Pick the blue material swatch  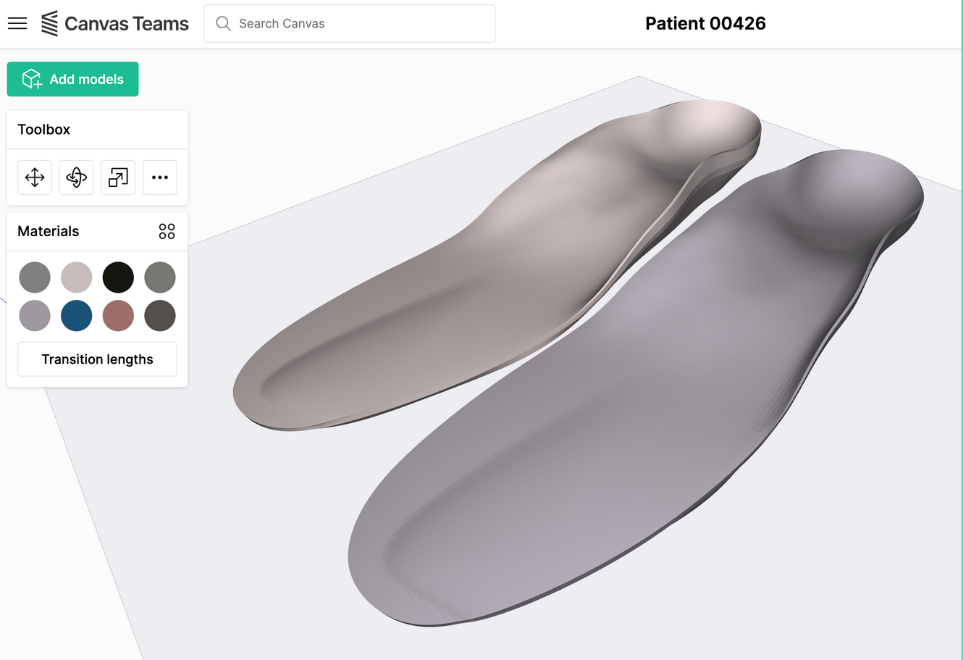(x=76, y=316)
